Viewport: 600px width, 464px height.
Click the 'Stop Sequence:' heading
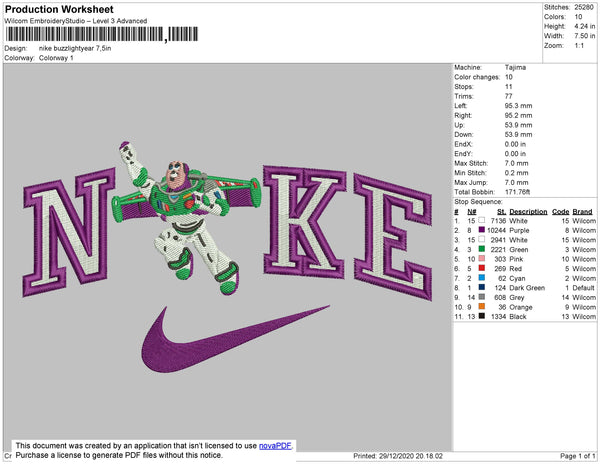(x=478, y=202)
